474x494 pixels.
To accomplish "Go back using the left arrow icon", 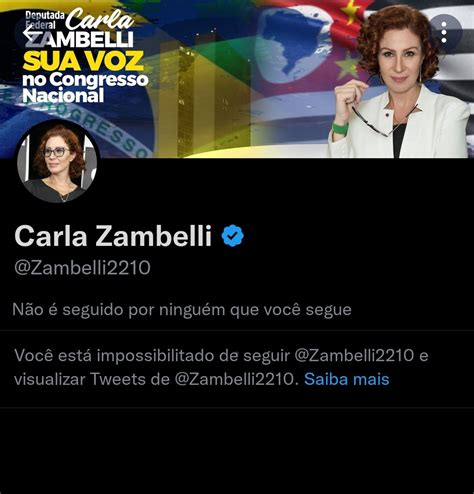I will (31, 33).
